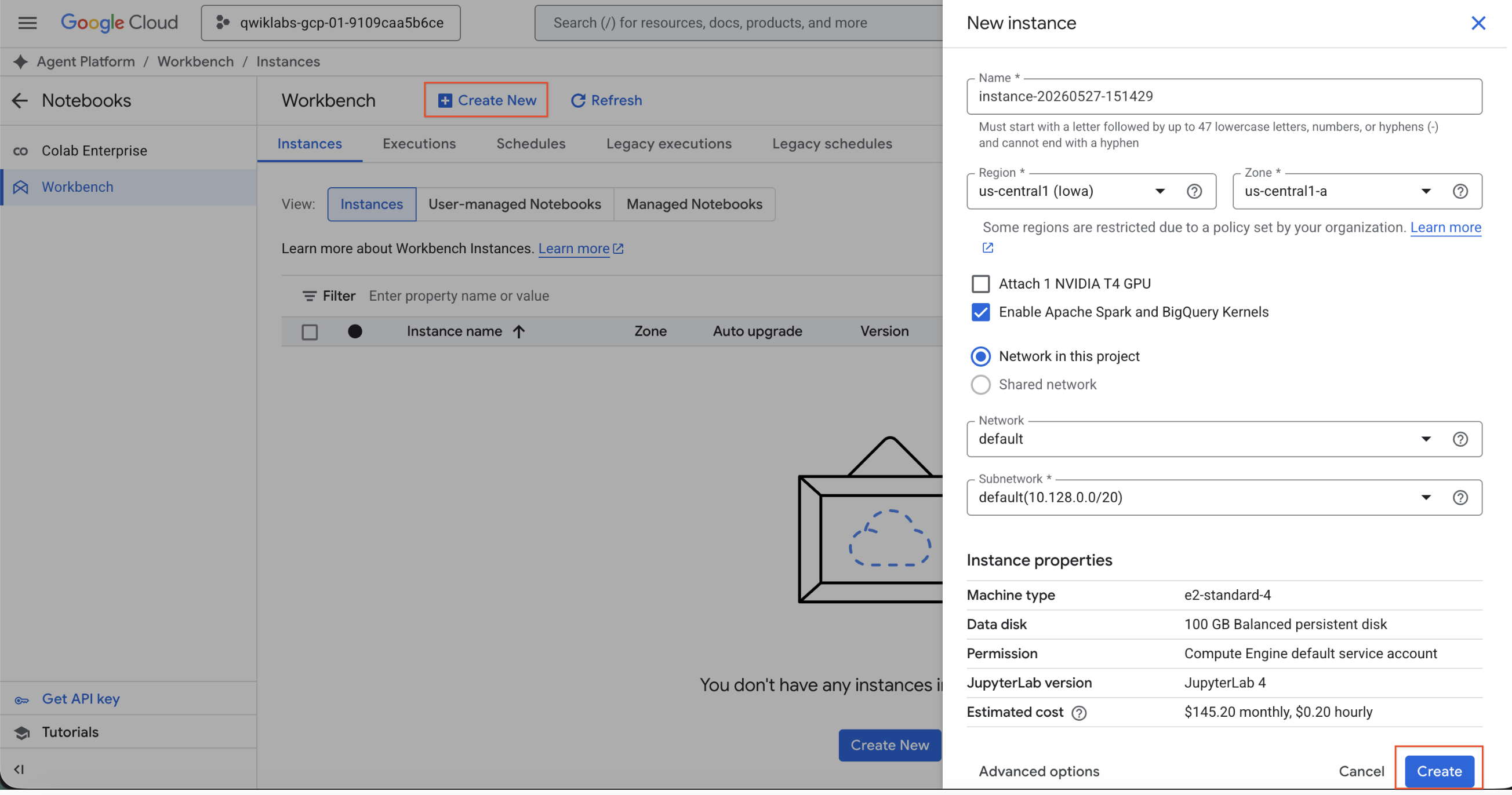
Task: Open the project picker qwiklabs-gcp-01-9109caa5b6ce
Action: (330, 23)
